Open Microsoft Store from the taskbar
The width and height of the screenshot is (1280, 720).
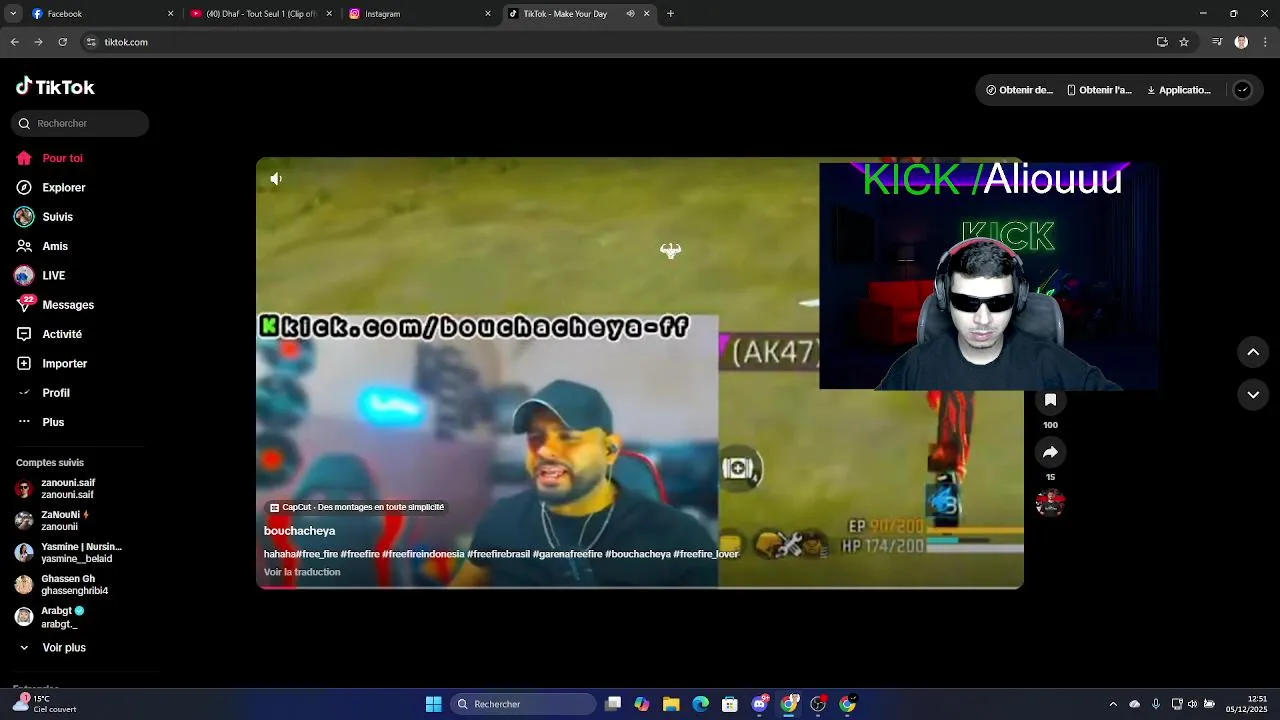[730, 704]
